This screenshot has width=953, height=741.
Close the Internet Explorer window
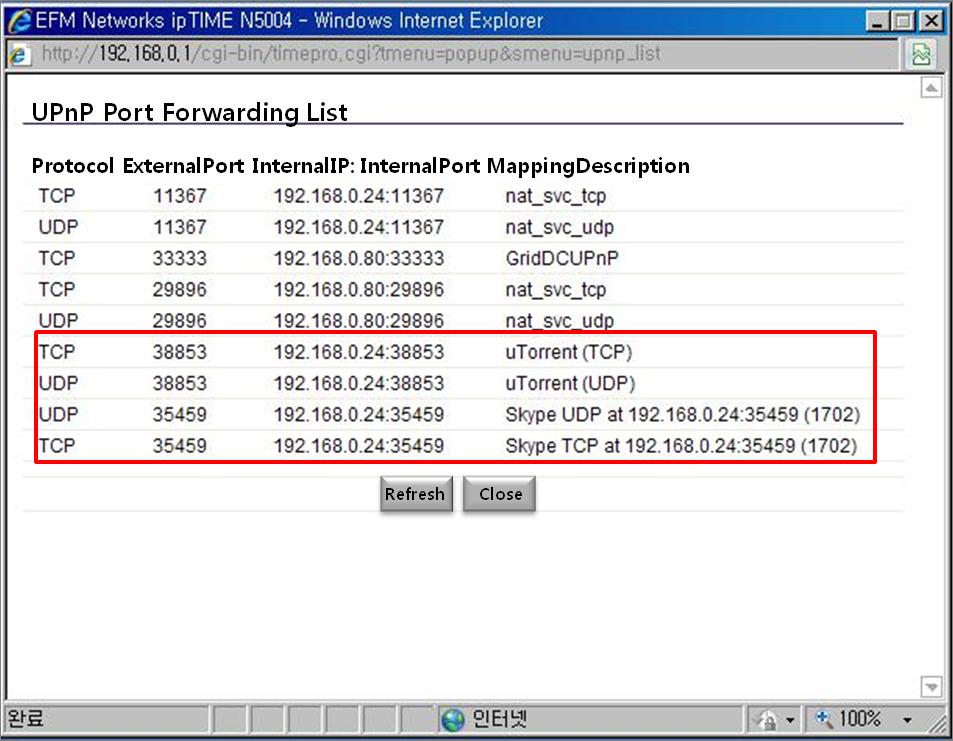click(931, 22)
